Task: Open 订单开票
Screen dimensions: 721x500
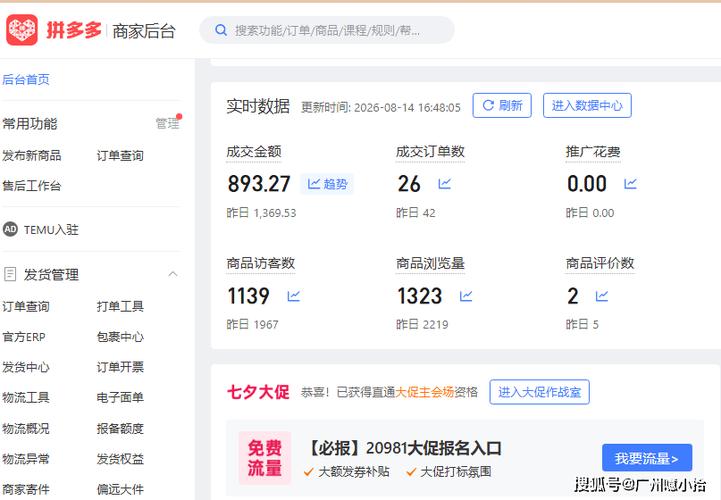Action: 120,367
